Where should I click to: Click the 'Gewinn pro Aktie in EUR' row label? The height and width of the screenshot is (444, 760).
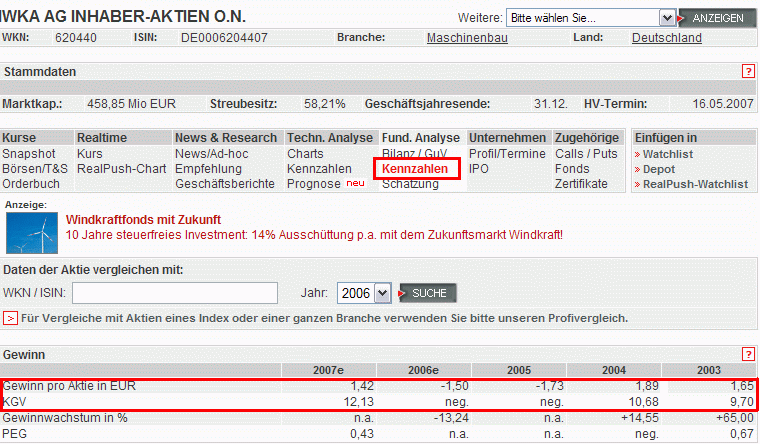(69, 386)
